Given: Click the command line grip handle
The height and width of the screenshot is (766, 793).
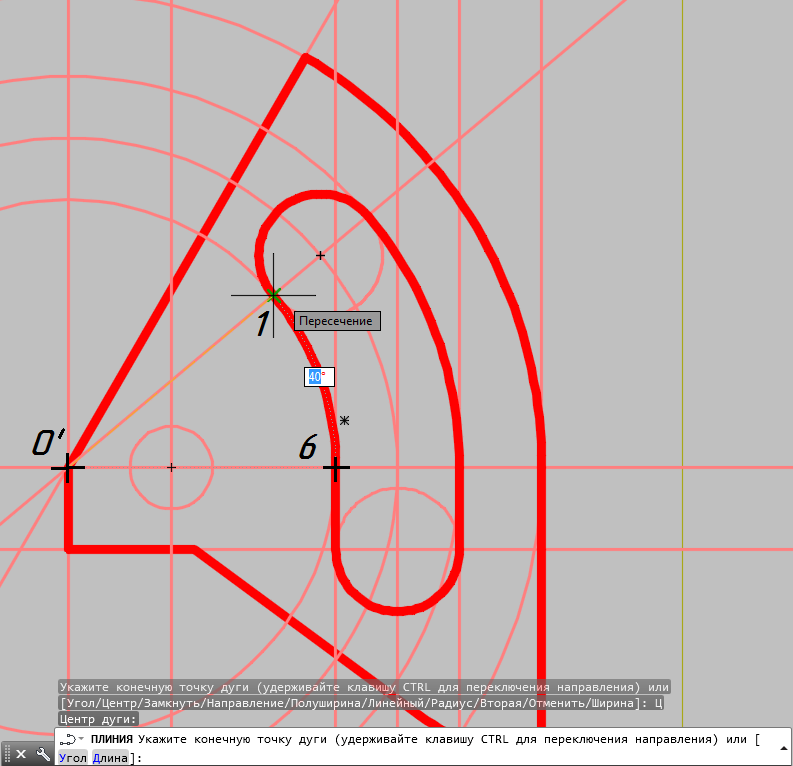Looking at the screenshot, I should click(7, 755).
